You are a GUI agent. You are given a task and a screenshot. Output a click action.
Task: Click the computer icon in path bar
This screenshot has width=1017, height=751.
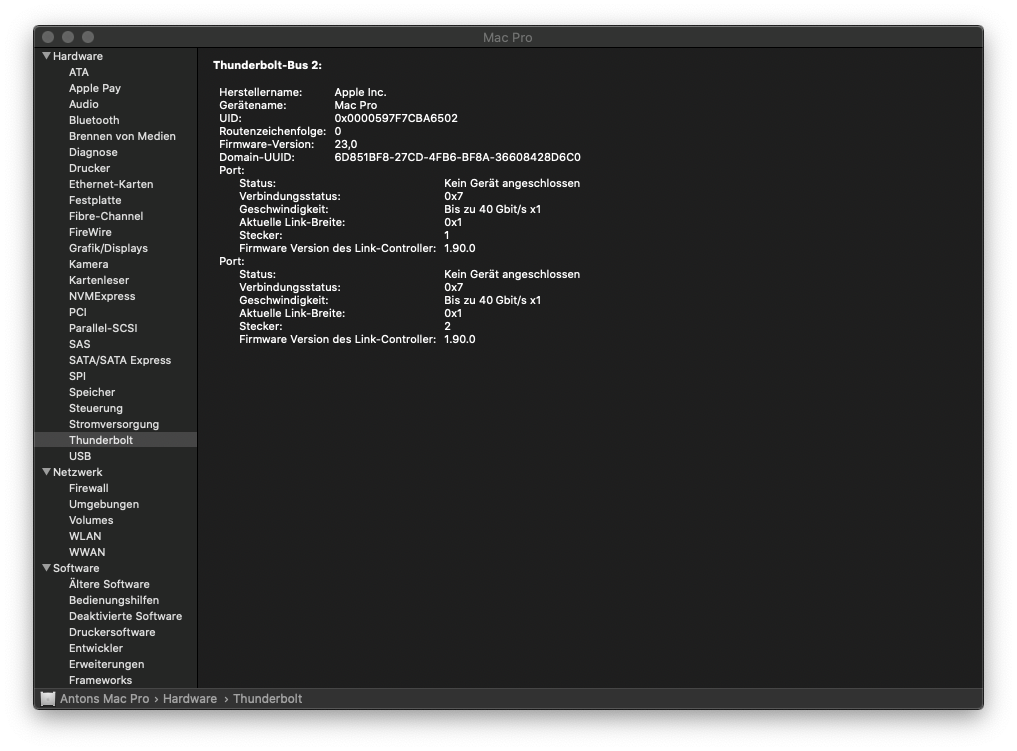pos(48,698)
